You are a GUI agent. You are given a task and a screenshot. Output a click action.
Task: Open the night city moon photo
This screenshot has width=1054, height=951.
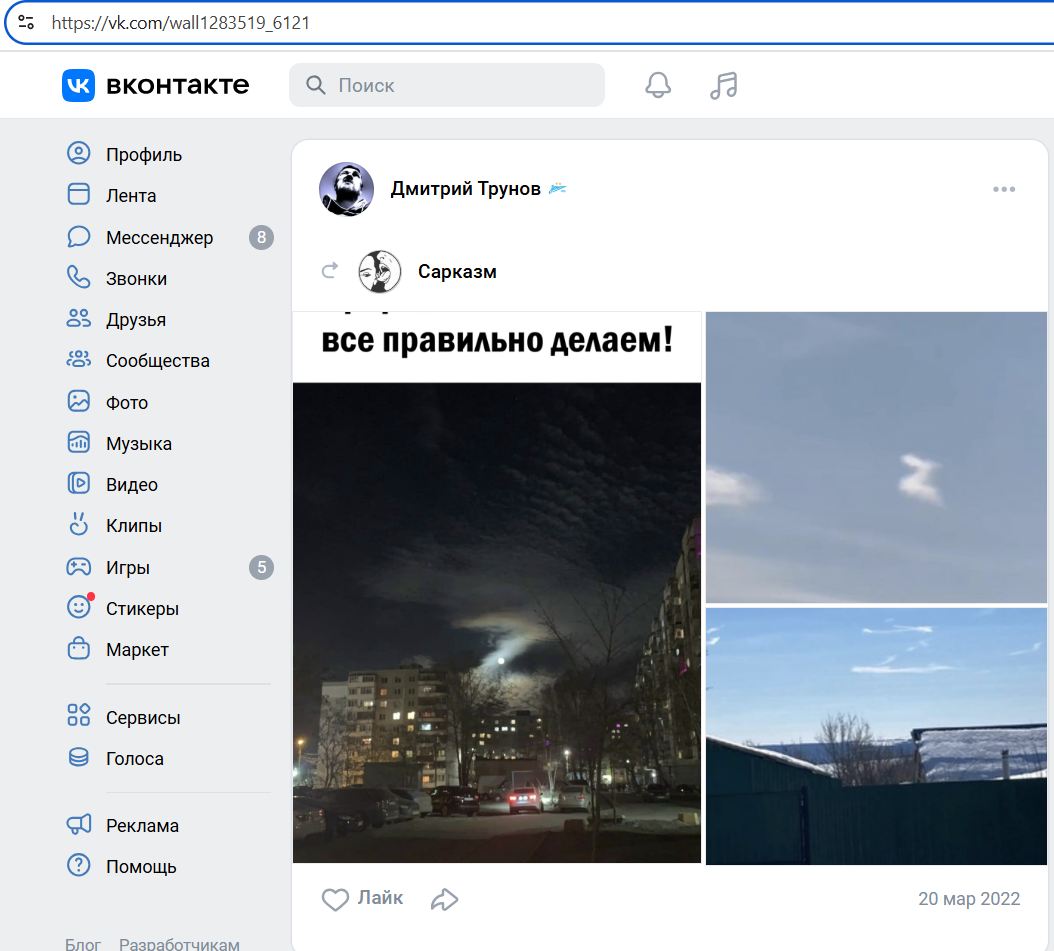pos(497,620)
